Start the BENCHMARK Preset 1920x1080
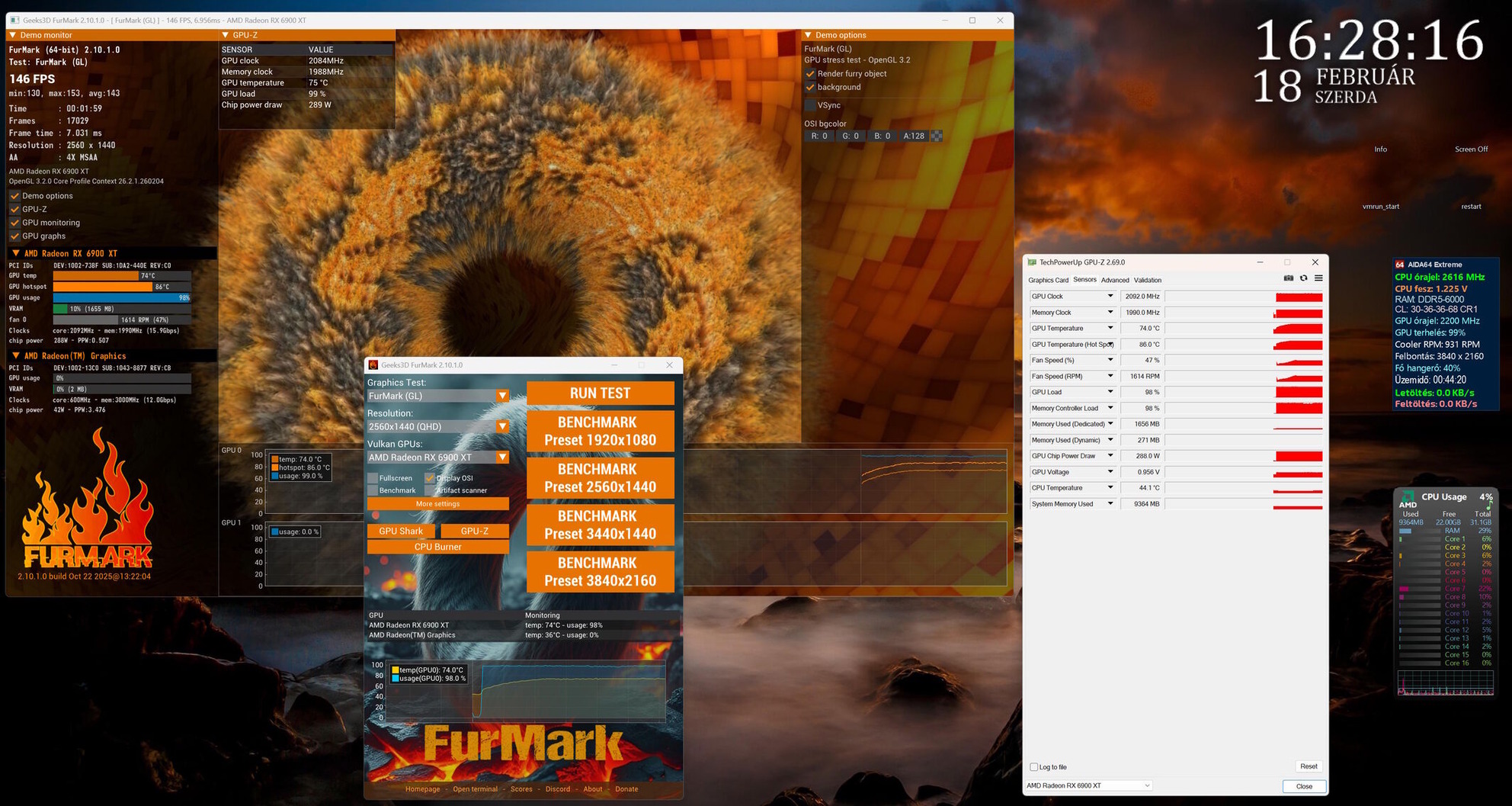The image size is (1512, 806). [601, 432]
